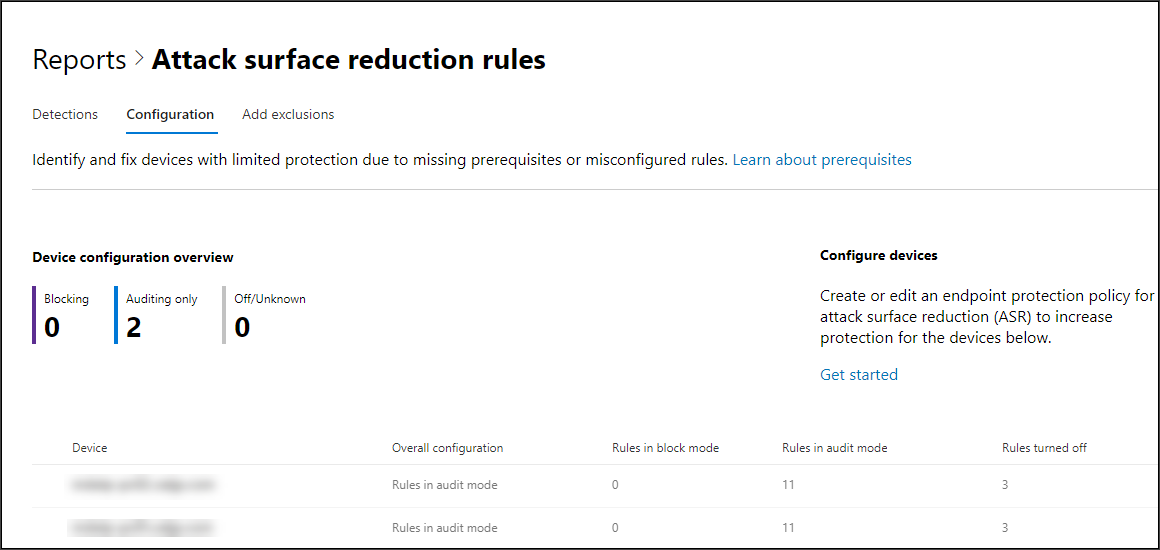
Task: Switch to Add exclusions tab
Action: click(x=288, y=115)
